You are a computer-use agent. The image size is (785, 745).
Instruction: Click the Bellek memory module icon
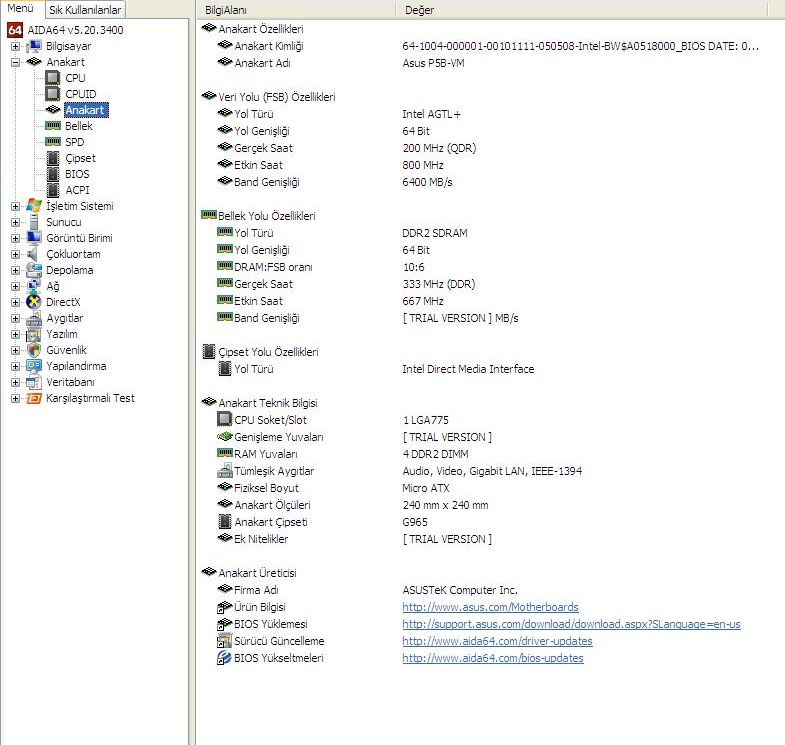click(53, 126)
